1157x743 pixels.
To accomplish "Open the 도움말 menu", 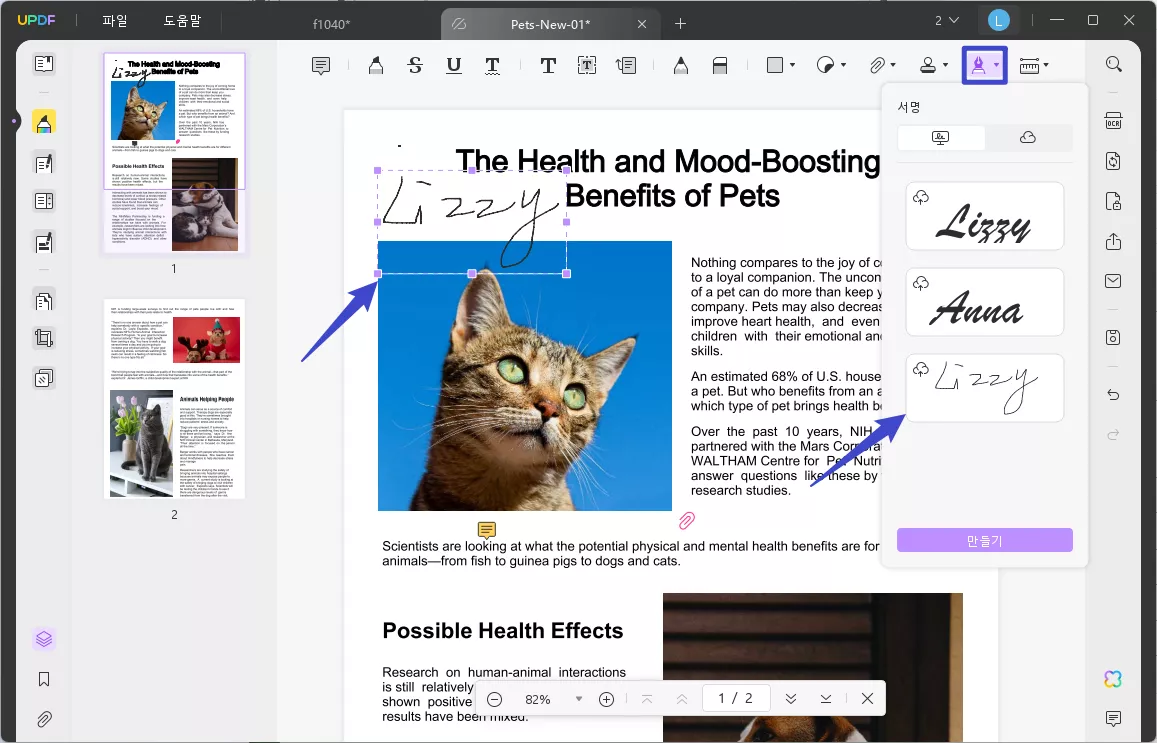I will point(182,21).
